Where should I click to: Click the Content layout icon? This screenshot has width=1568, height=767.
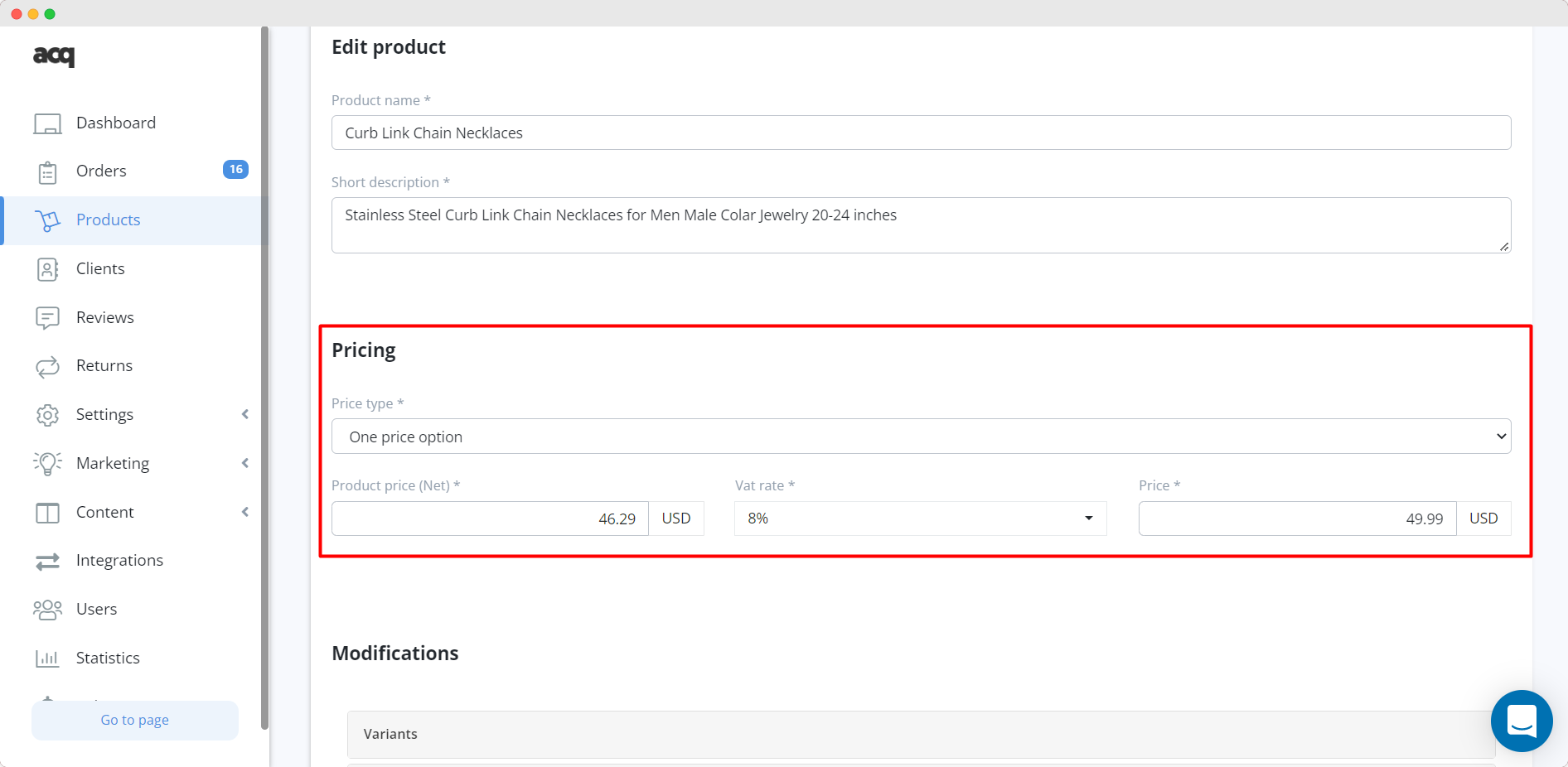pyautogui.click(x=47, y=513)
